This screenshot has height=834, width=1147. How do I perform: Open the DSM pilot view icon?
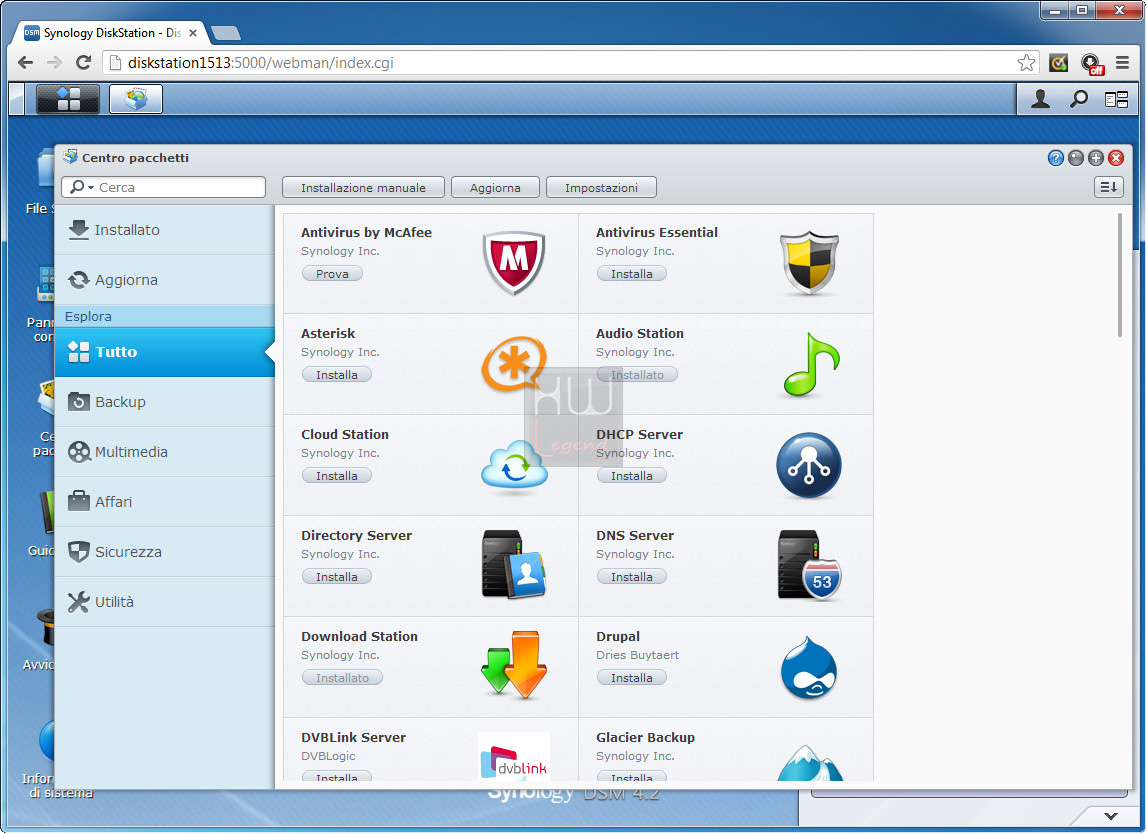tap(1116, 99)
